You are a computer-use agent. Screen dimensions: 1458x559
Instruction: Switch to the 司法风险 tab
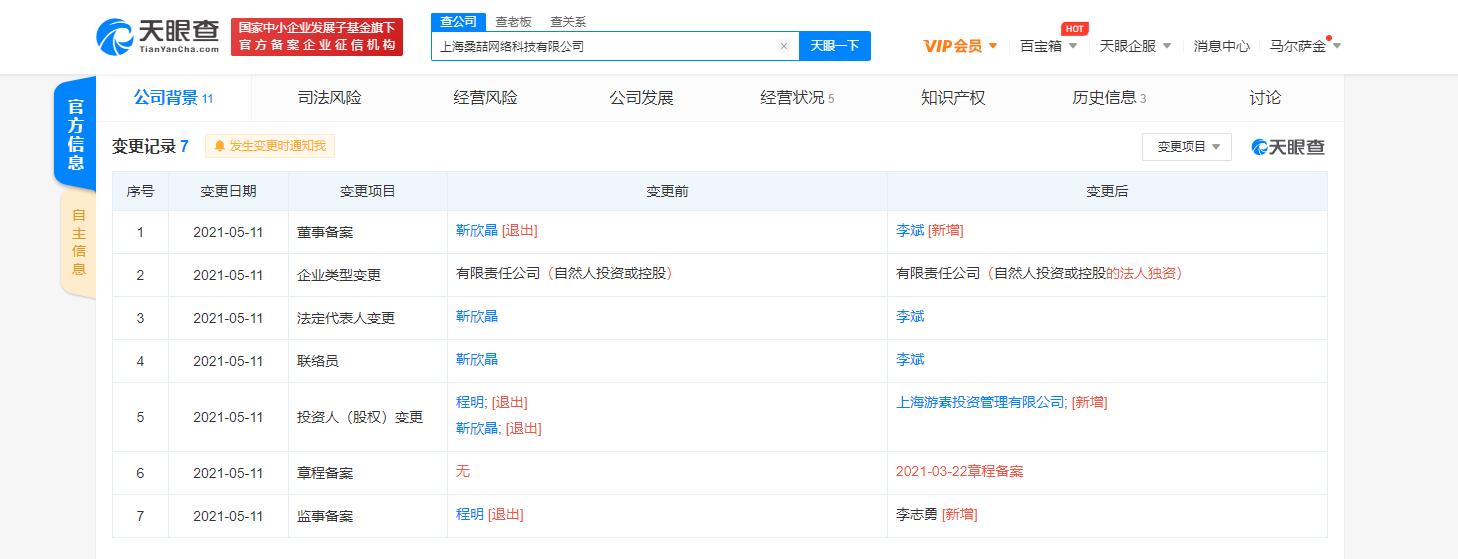pyautogui.click(x=330, y=98)
